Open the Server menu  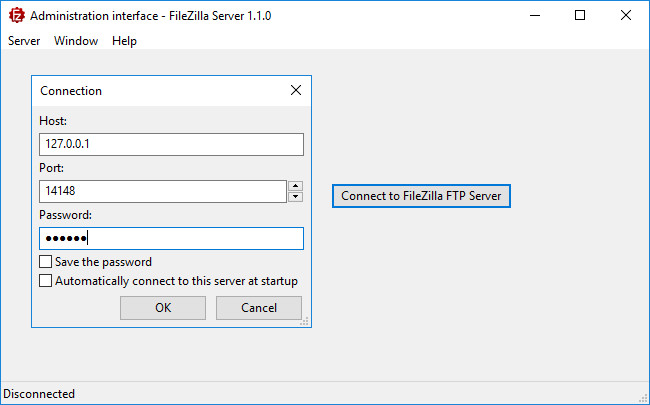24,41
